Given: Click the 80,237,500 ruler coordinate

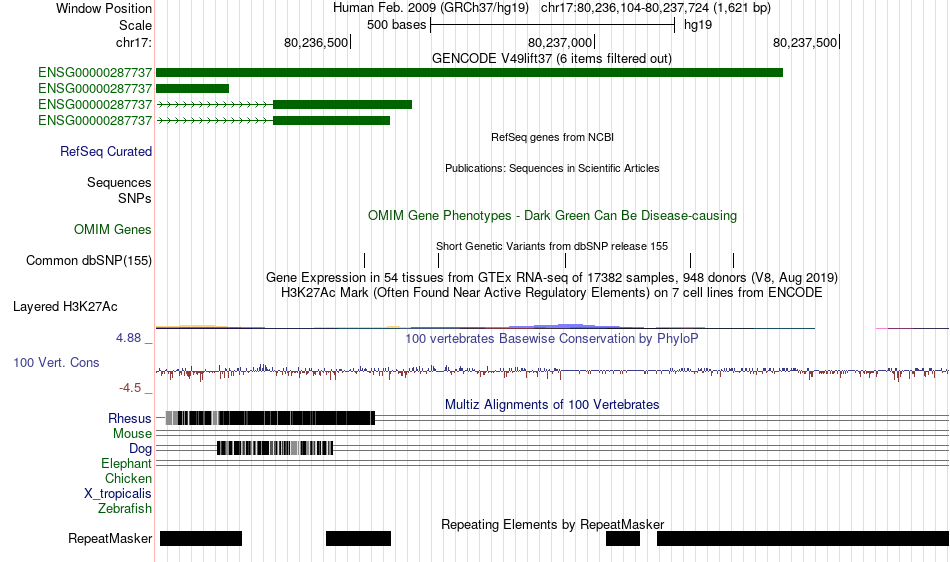Looking at the screenshot, I should (x=805, y=42).
